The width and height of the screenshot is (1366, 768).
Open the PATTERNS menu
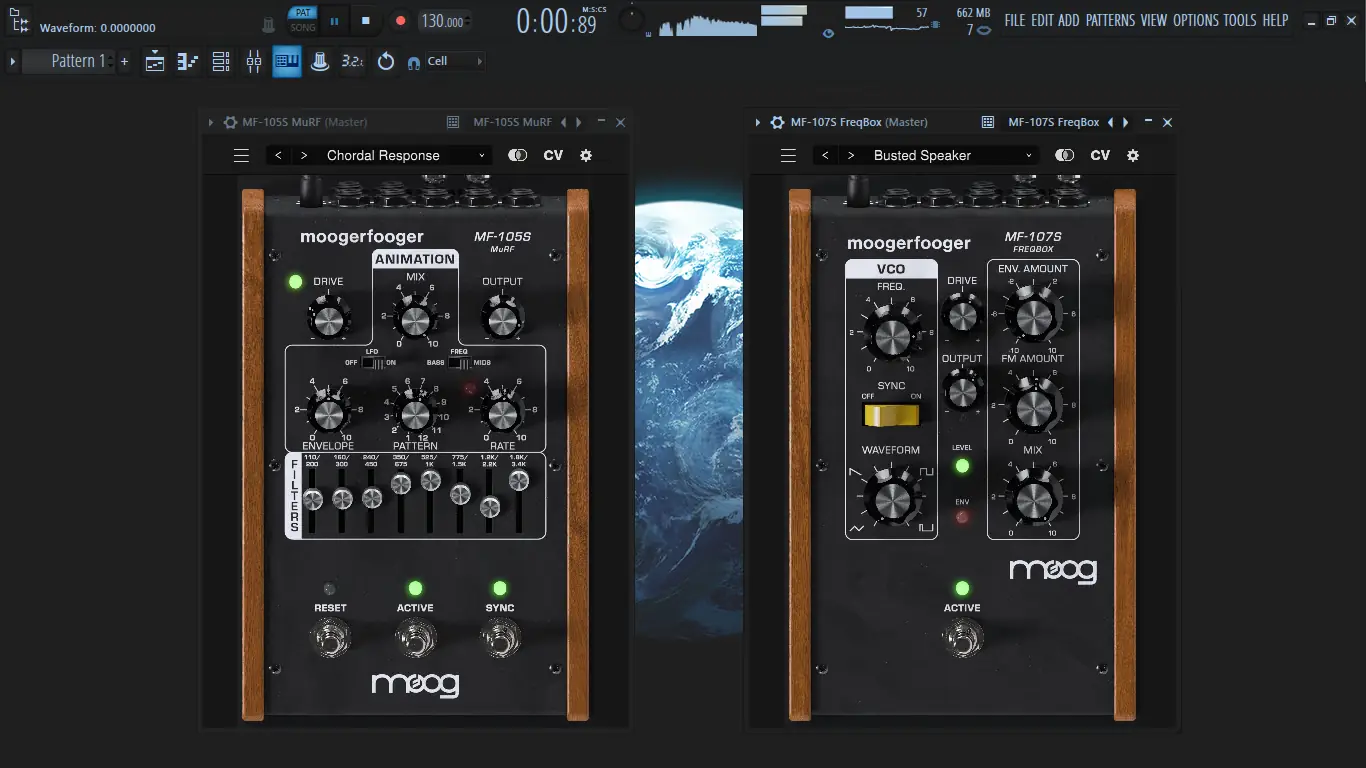click(1110, 20)
